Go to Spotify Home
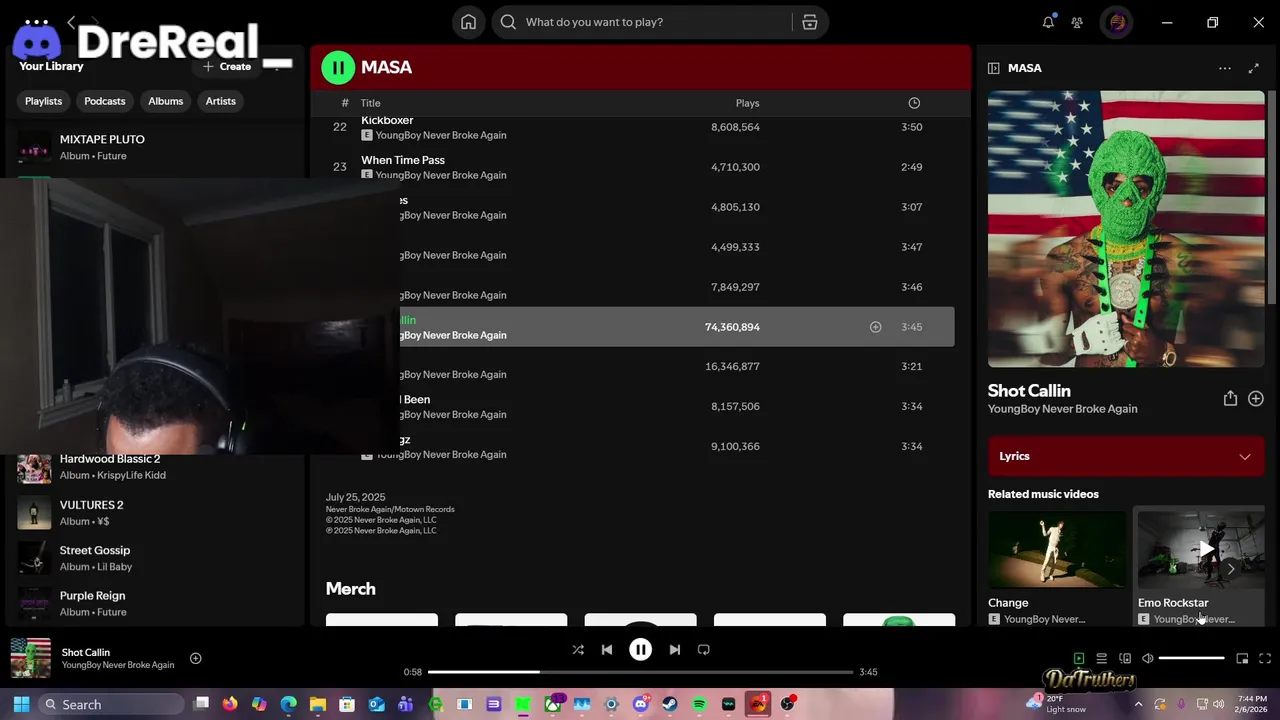Screen dimensions: 1280x720 [x=468, y=22]
